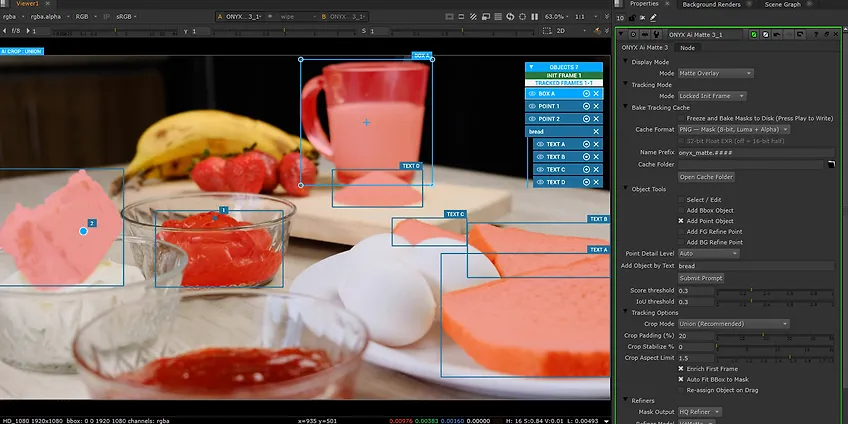Check the Select / Edit checkbox
Image resolution: width=848 pixels, height=424 pixels.
(681, 200)
